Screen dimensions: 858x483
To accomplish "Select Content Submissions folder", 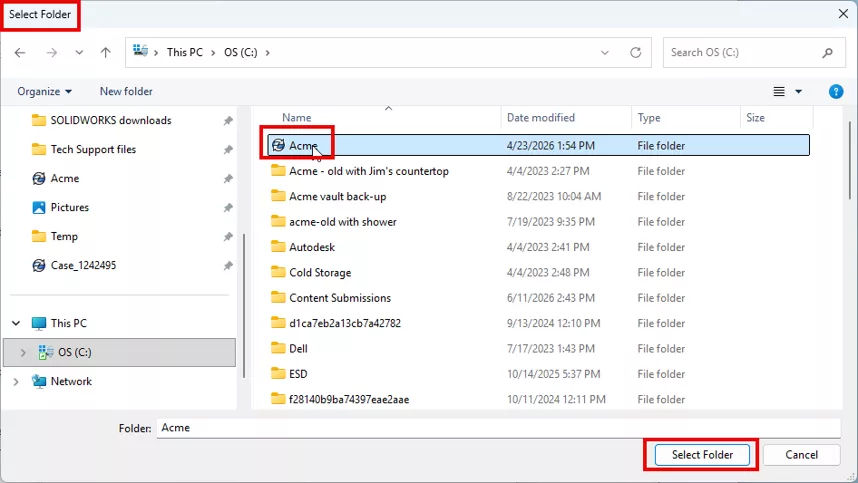I will [340, 298].
